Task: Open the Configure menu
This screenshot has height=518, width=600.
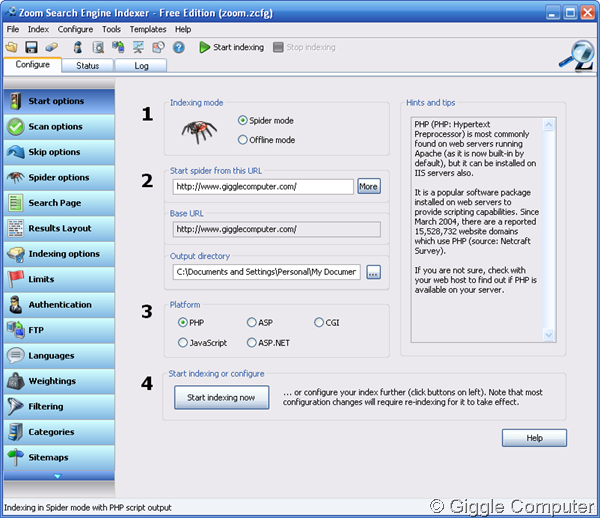Action: pos(75,29)
